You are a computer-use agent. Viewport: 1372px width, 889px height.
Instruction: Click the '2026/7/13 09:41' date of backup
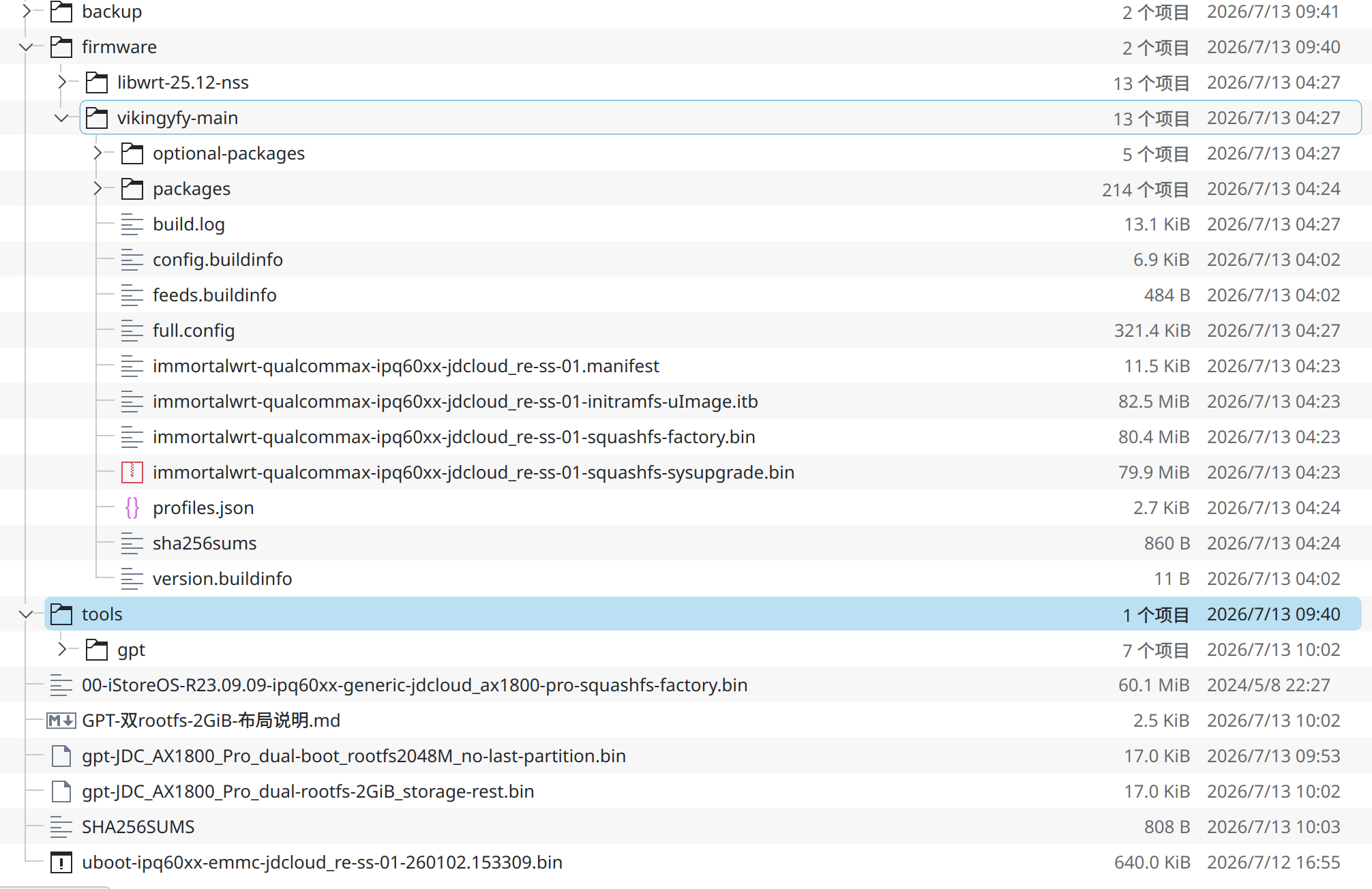pyautogui.click(x=1274, y=12)
